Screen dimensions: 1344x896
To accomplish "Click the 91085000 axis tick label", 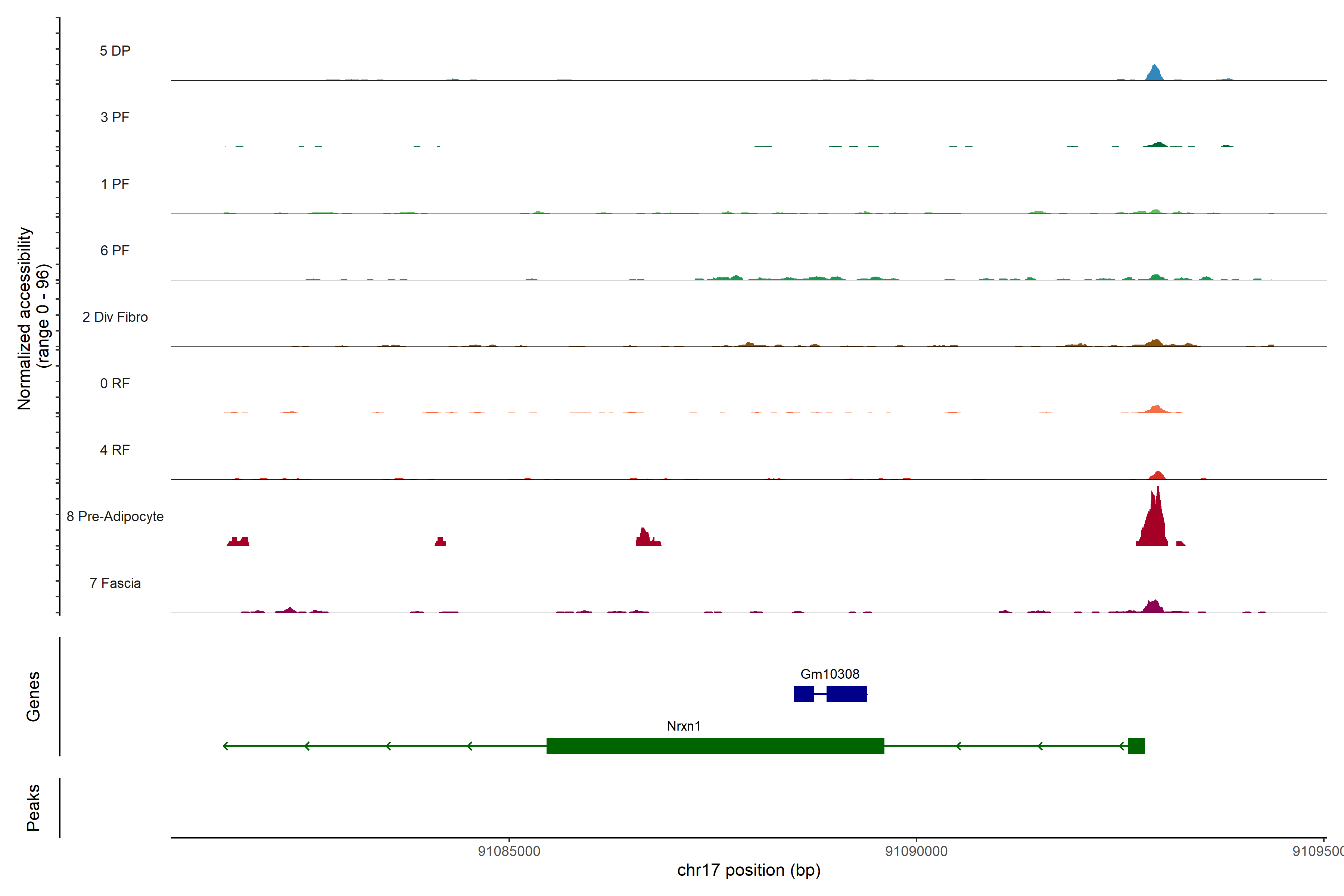I will (x=508, y=852).
